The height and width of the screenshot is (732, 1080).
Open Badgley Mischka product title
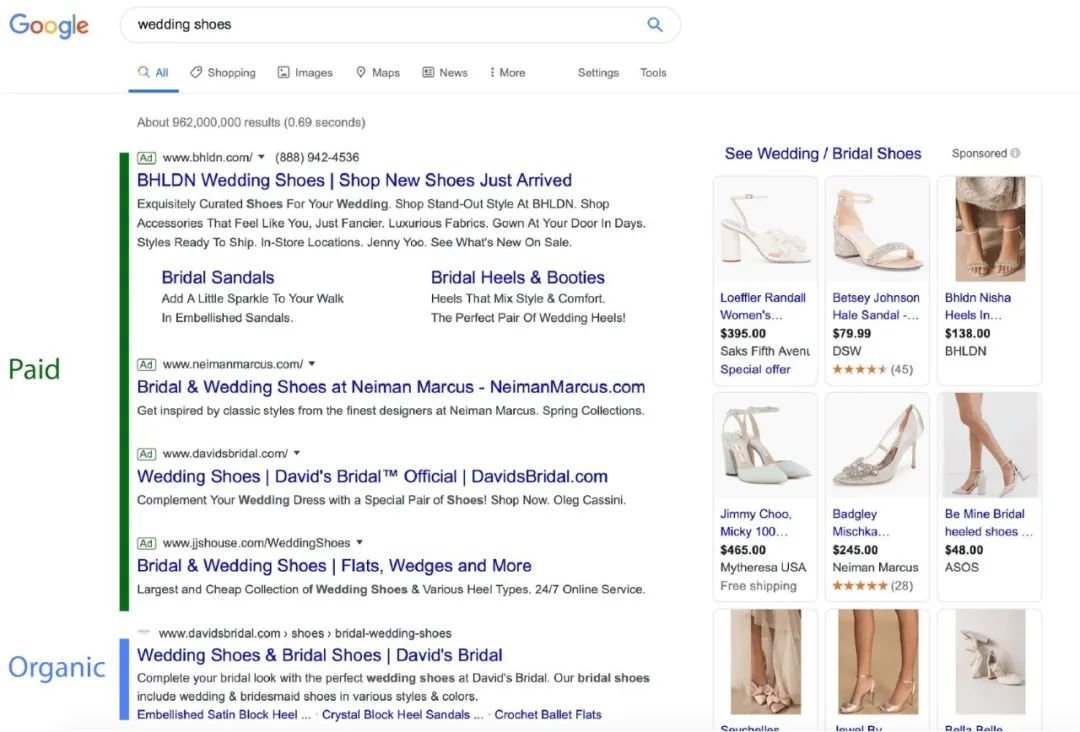click(x=860, y=523)
